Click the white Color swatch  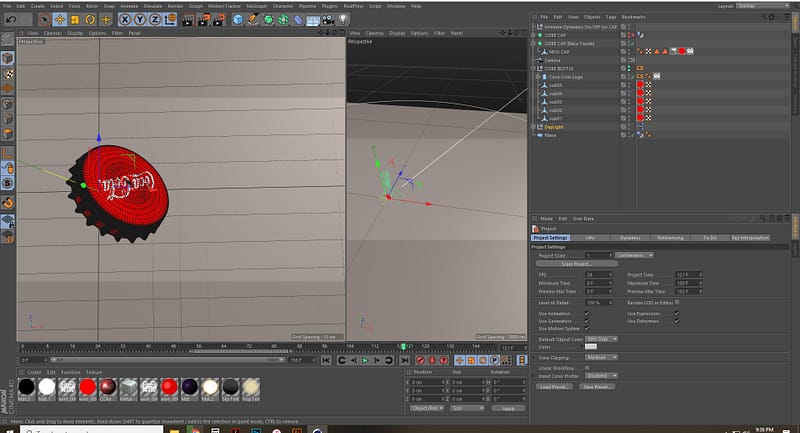591,347
